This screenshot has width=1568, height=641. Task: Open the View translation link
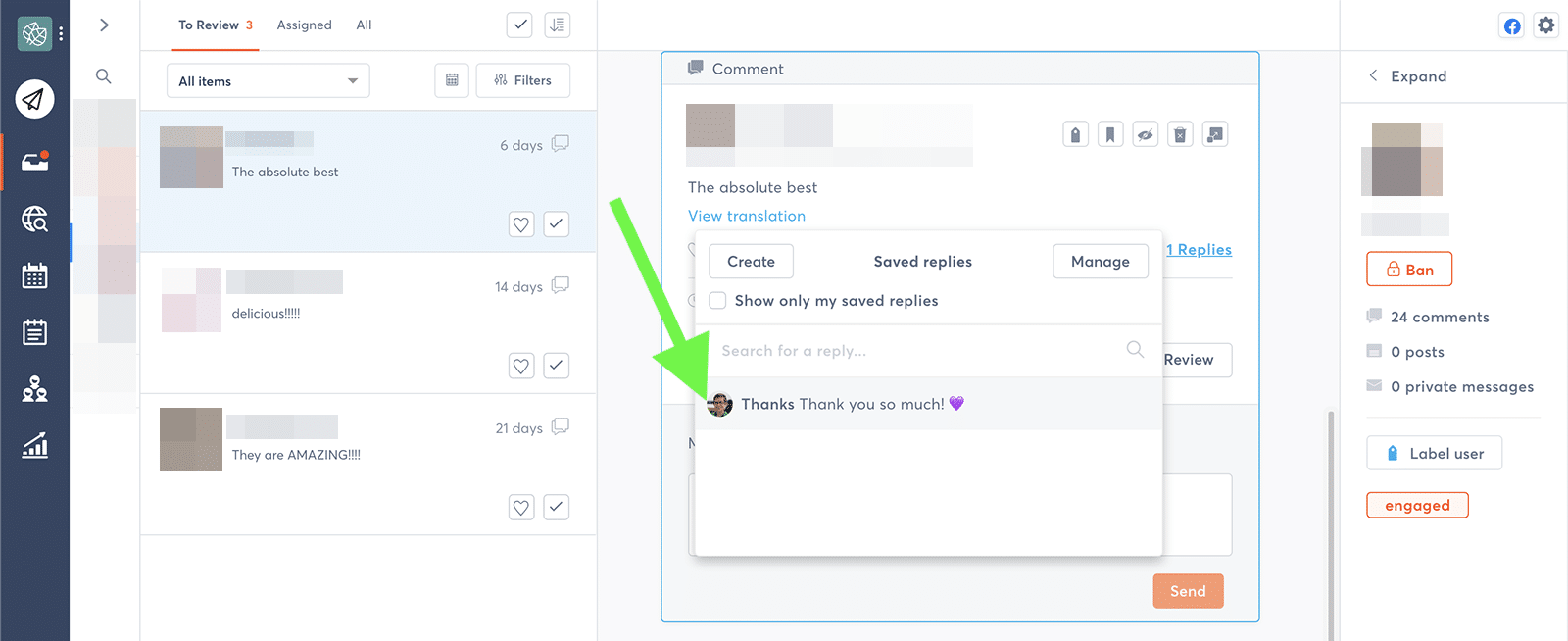tap(747, 216)
